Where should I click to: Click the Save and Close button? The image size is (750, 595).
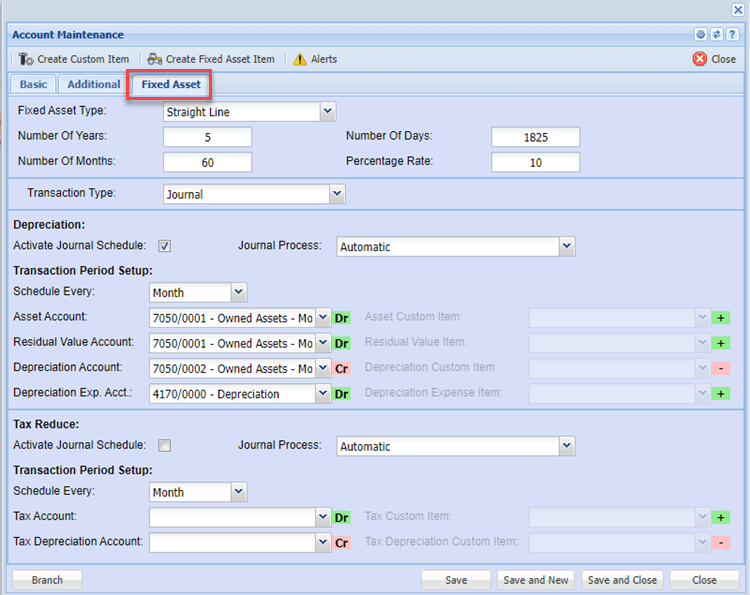click(x=622, y=580)
